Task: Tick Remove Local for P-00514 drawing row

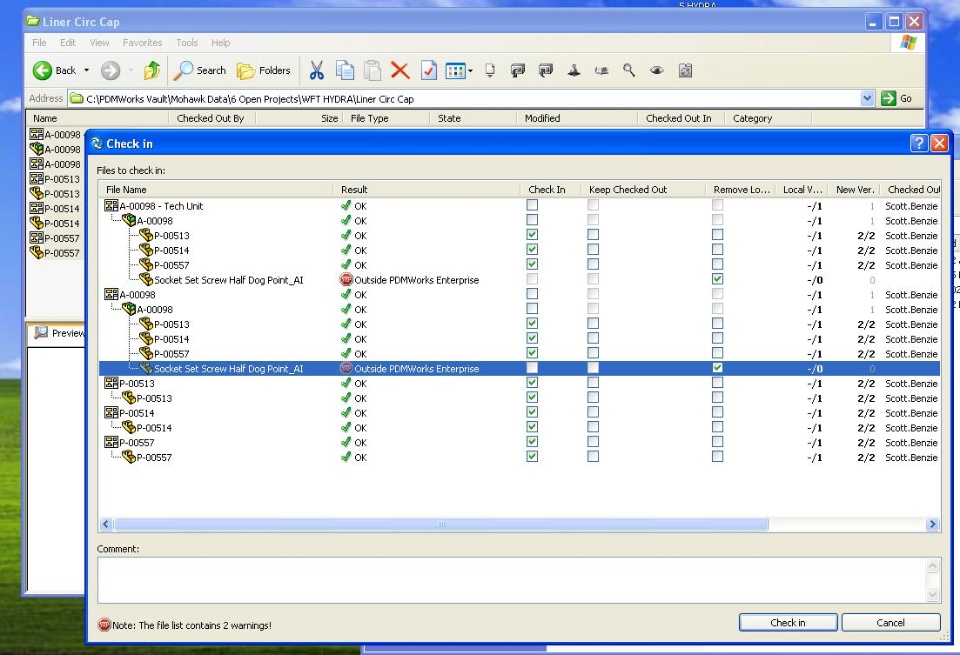Action: click(718, 412)
